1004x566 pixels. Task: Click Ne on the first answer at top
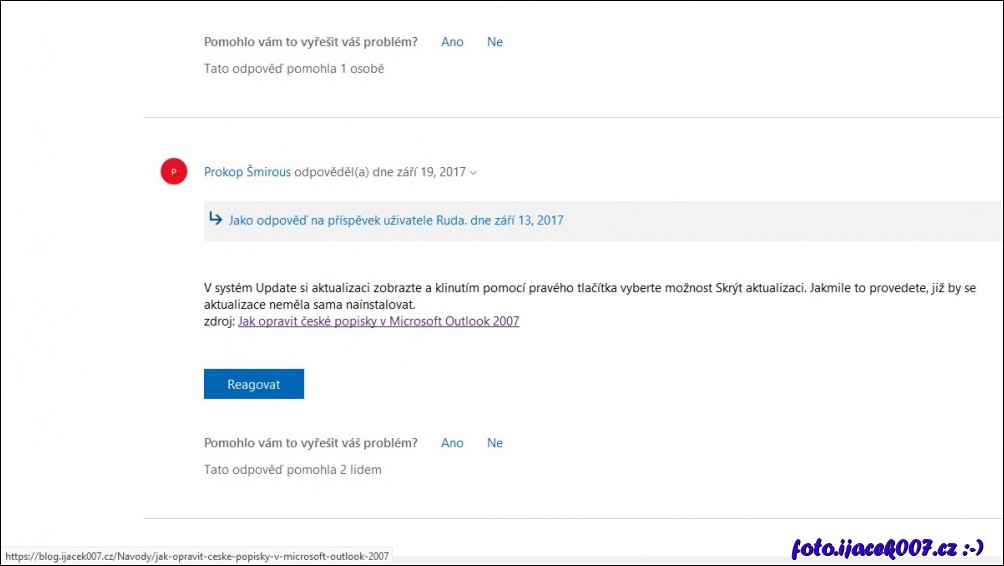coord(494,42)
